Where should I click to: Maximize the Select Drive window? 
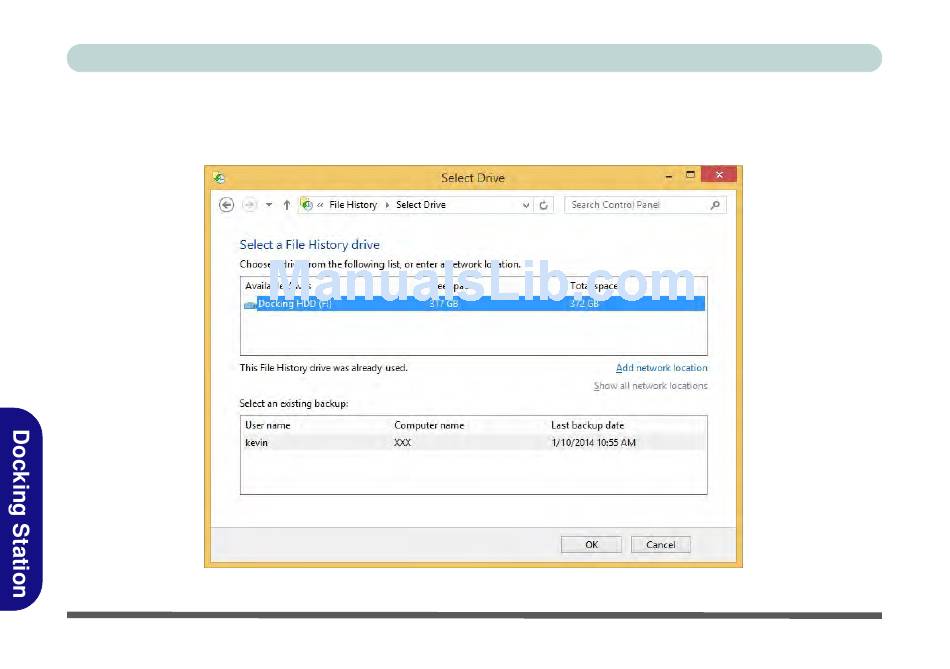(690, 175)
